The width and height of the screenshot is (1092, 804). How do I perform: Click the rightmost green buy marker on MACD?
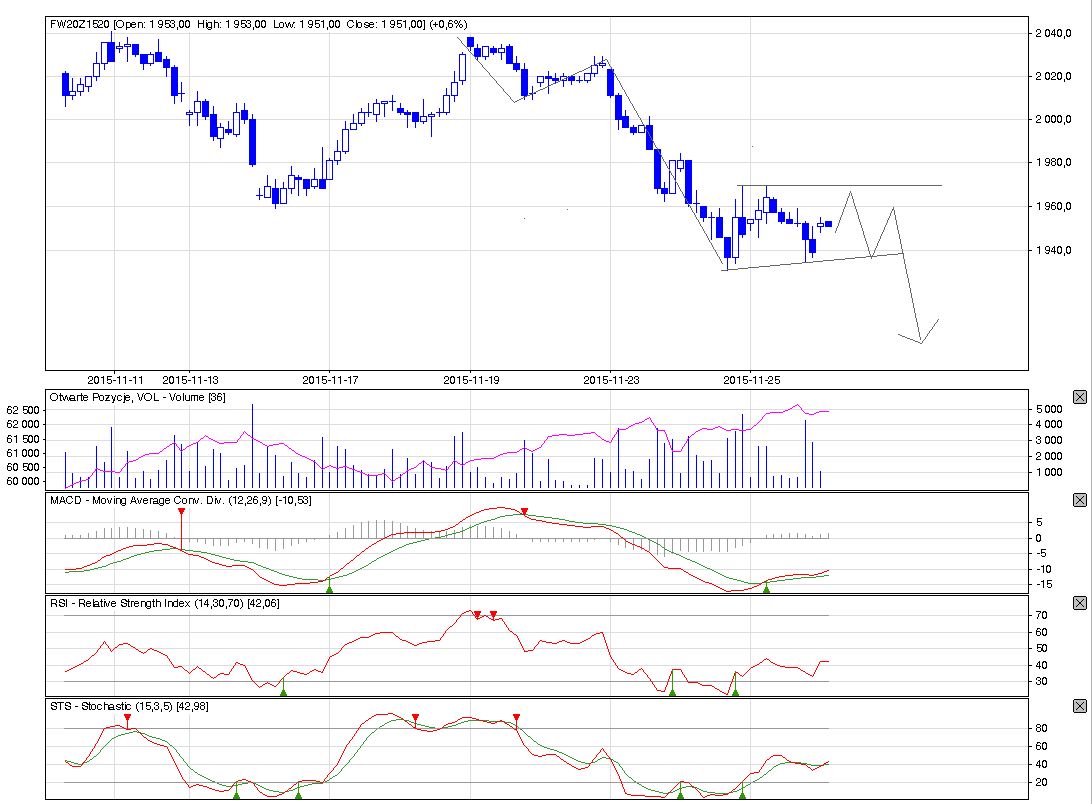tap(766, 589)
